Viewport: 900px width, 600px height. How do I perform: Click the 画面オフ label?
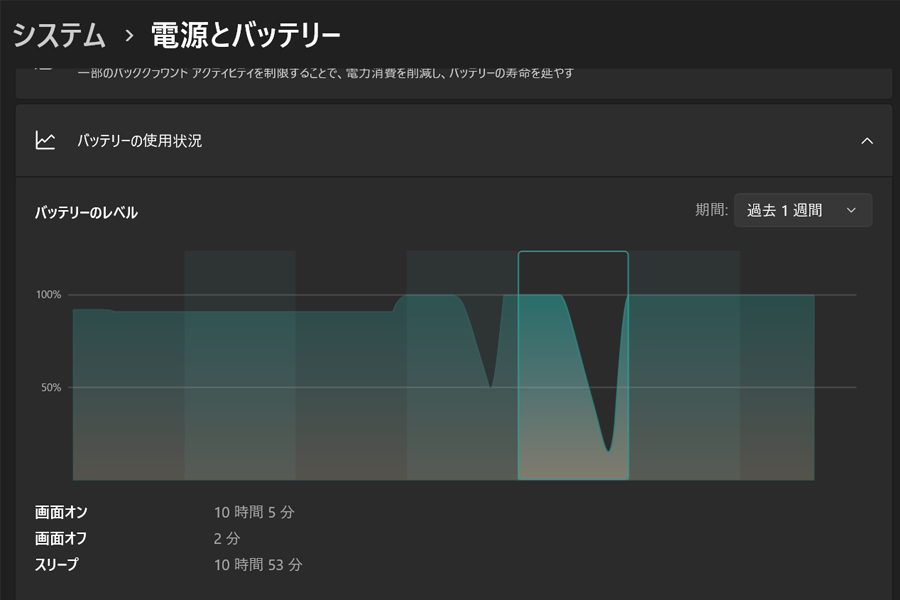click(61, 539)
